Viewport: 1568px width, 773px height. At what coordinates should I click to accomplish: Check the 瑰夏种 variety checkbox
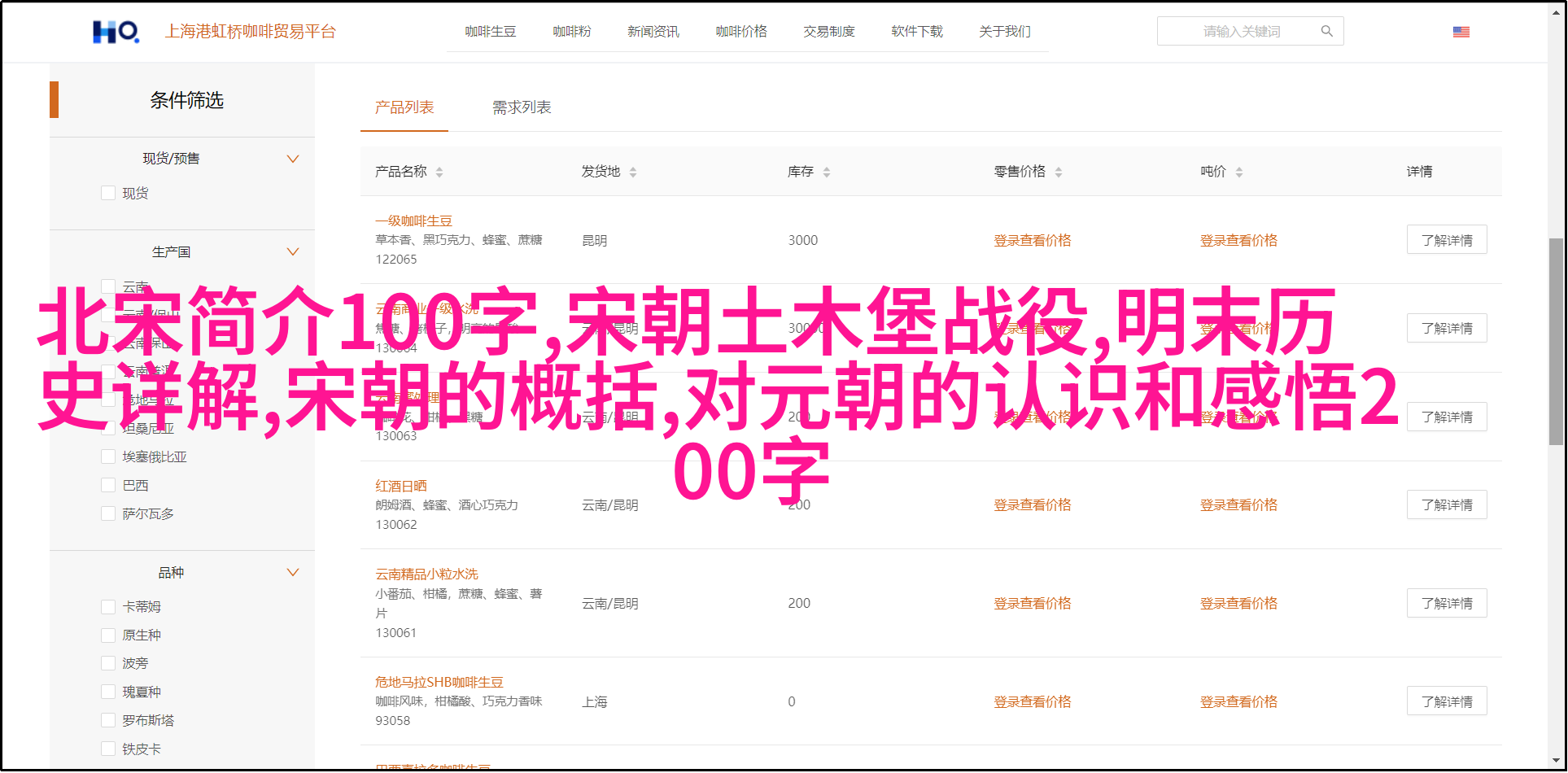coord(108,692)
